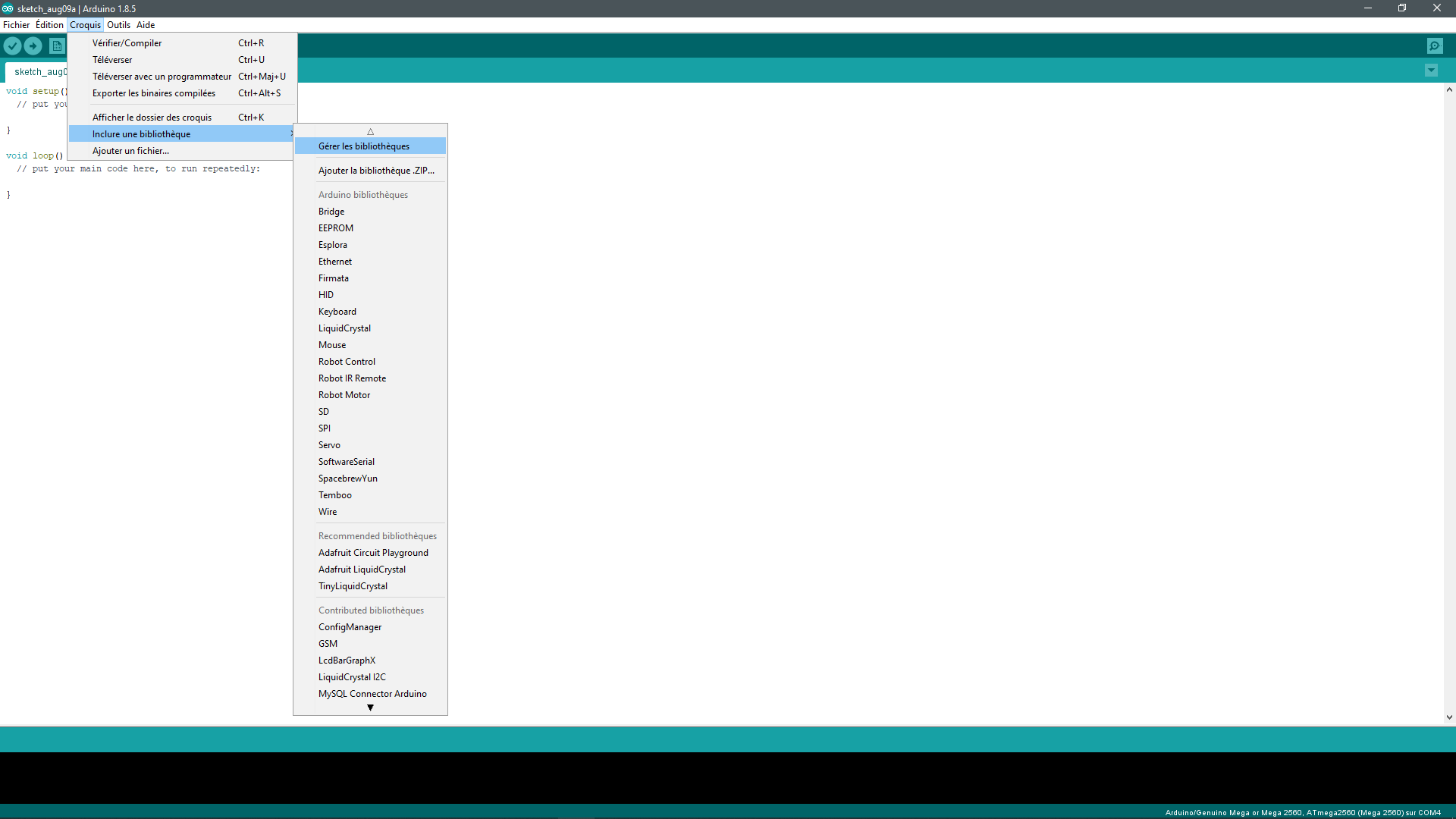Close the Croquis menu via its label

click(85, 25)
